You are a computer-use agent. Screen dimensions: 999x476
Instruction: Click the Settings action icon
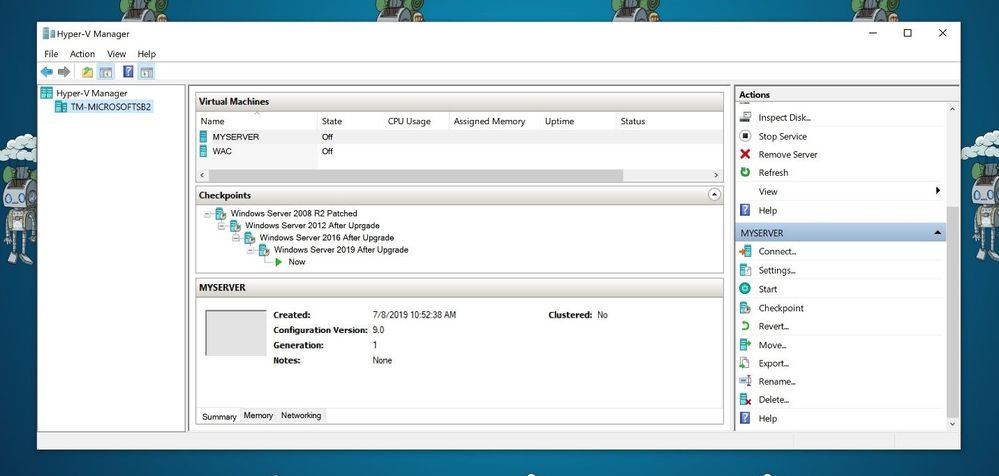[745, 270]
